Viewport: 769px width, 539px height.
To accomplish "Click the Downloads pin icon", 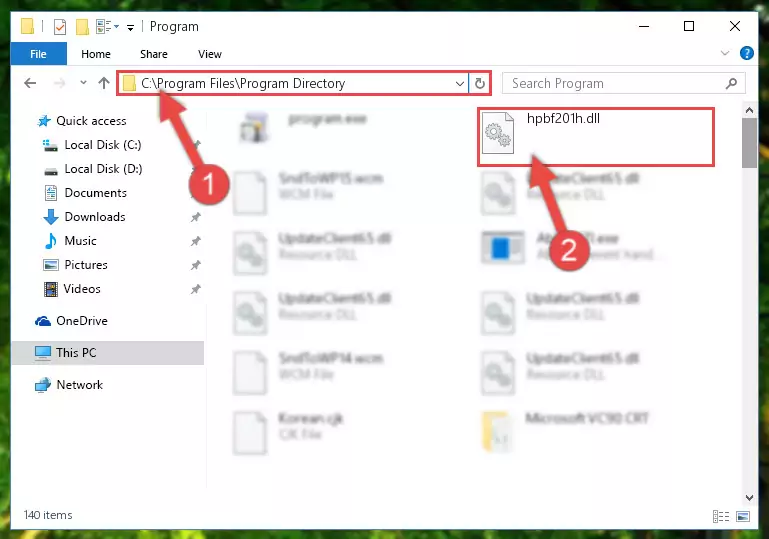I will point(196,217).
